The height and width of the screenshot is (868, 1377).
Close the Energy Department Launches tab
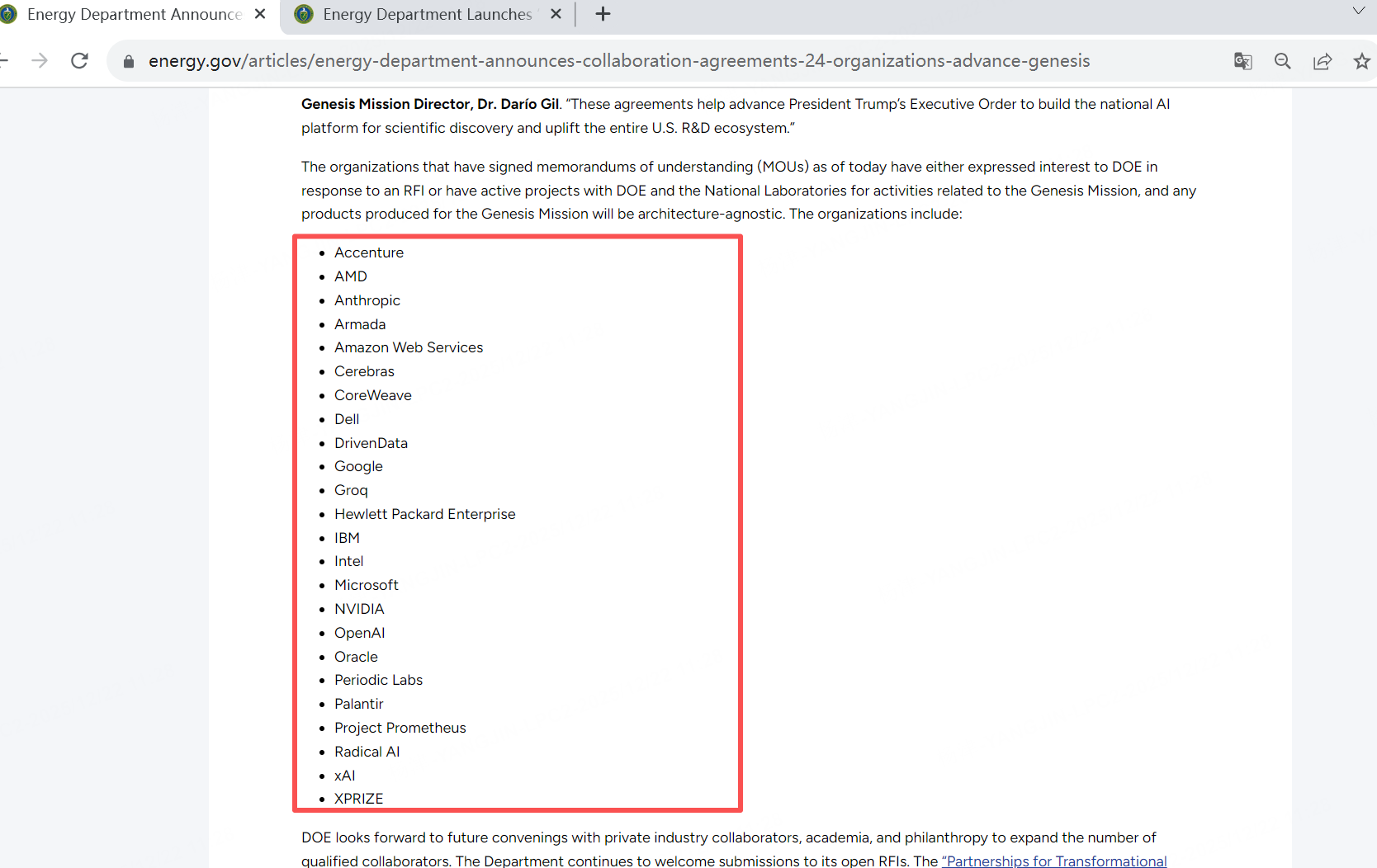tap(556, 14)
